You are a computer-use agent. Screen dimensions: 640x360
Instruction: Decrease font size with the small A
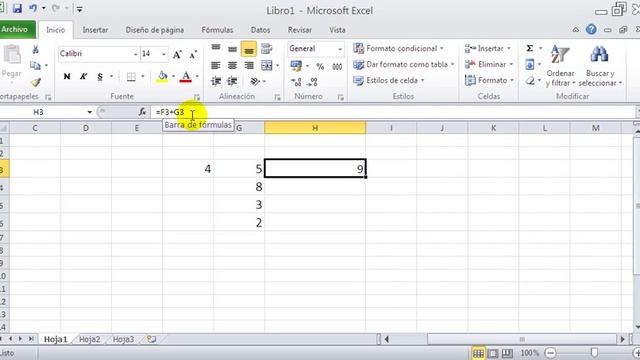coord(193,54)
